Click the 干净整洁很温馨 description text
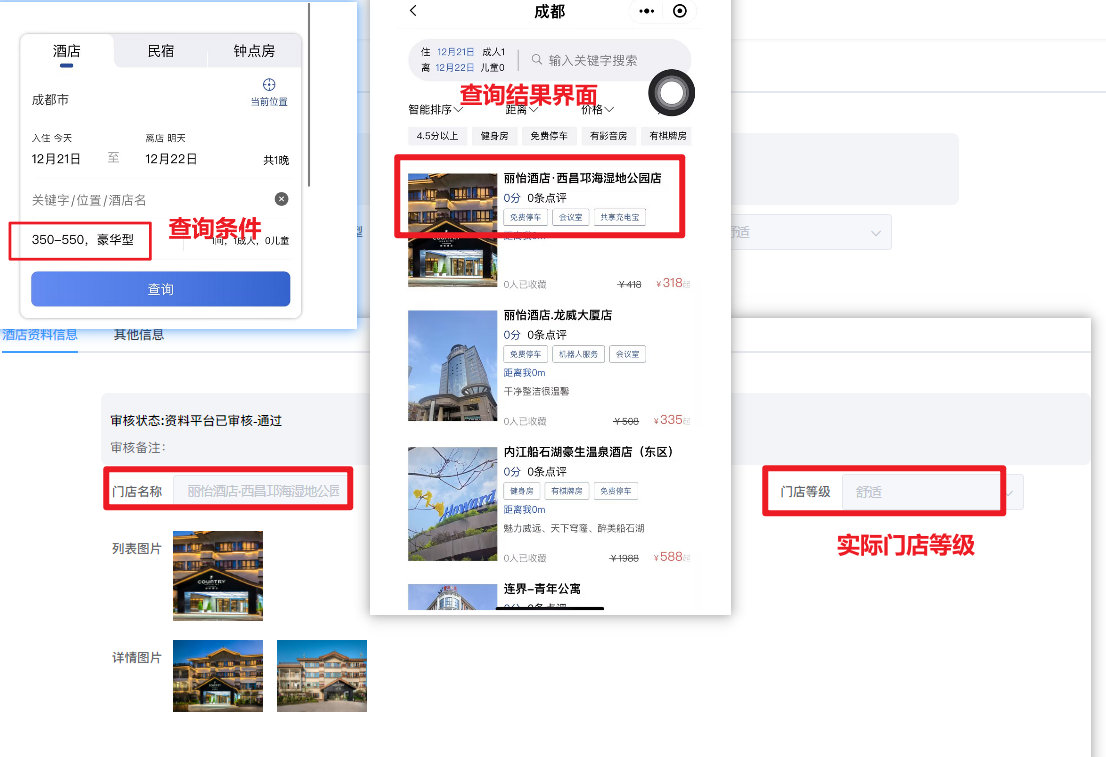Viewport: 1106px width, 757px height. point(536,392)
